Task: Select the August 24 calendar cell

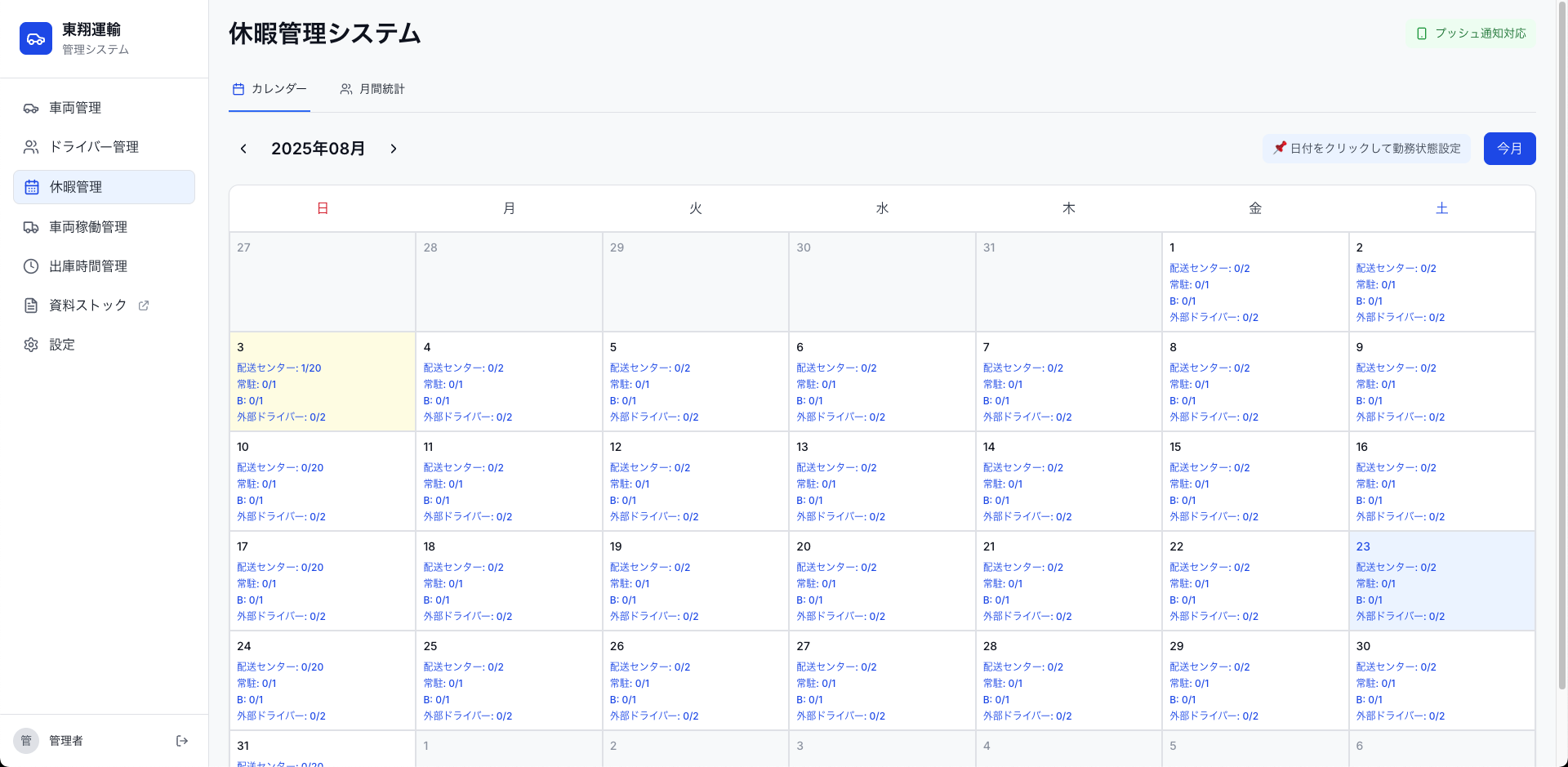Action: [323, 680]
